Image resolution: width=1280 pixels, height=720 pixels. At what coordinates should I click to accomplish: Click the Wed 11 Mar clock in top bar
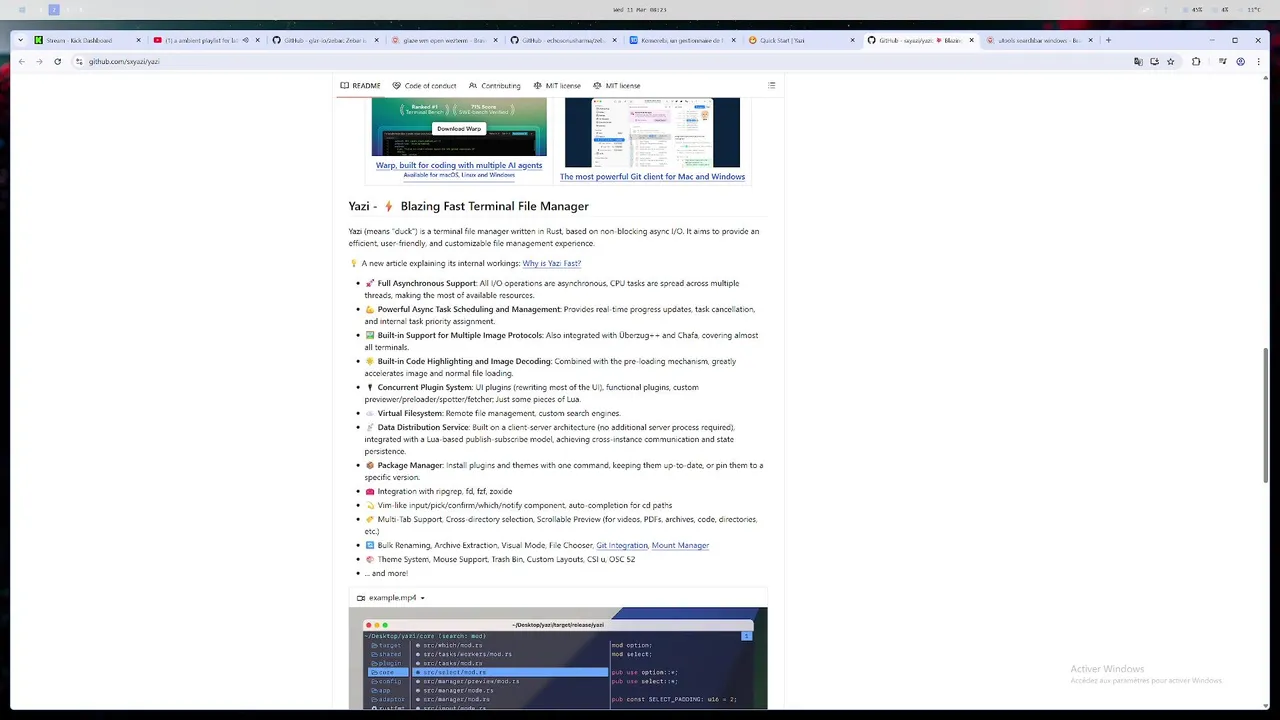tap(640, 10)
